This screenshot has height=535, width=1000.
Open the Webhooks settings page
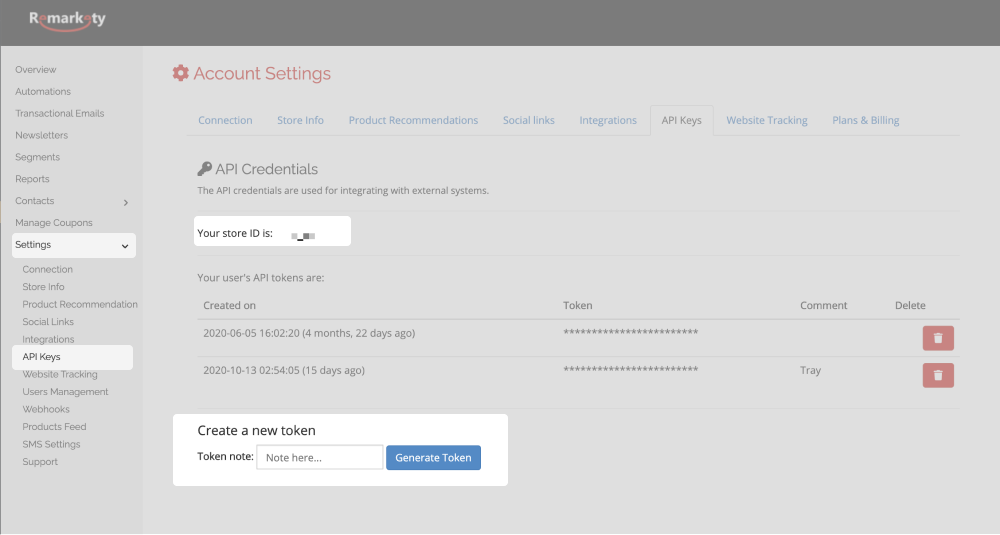46,409
